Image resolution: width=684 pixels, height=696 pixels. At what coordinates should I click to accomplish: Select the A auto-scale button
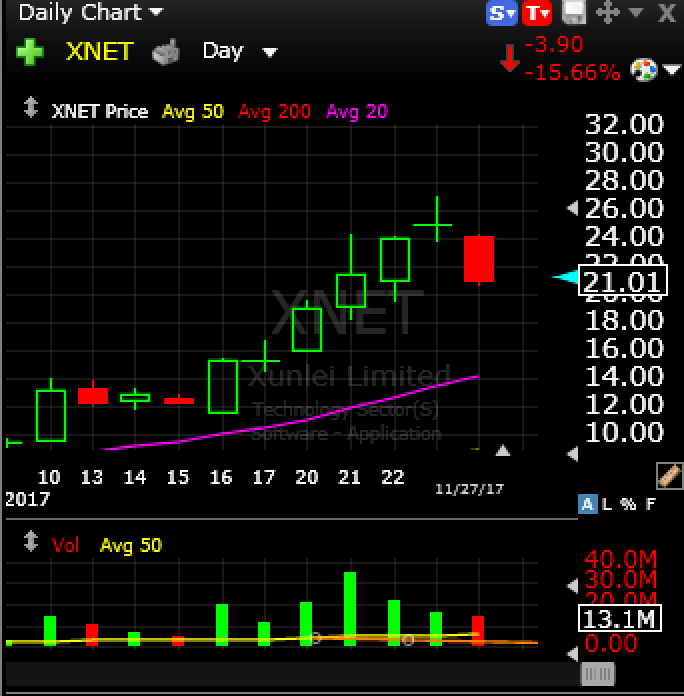point(588,505)
